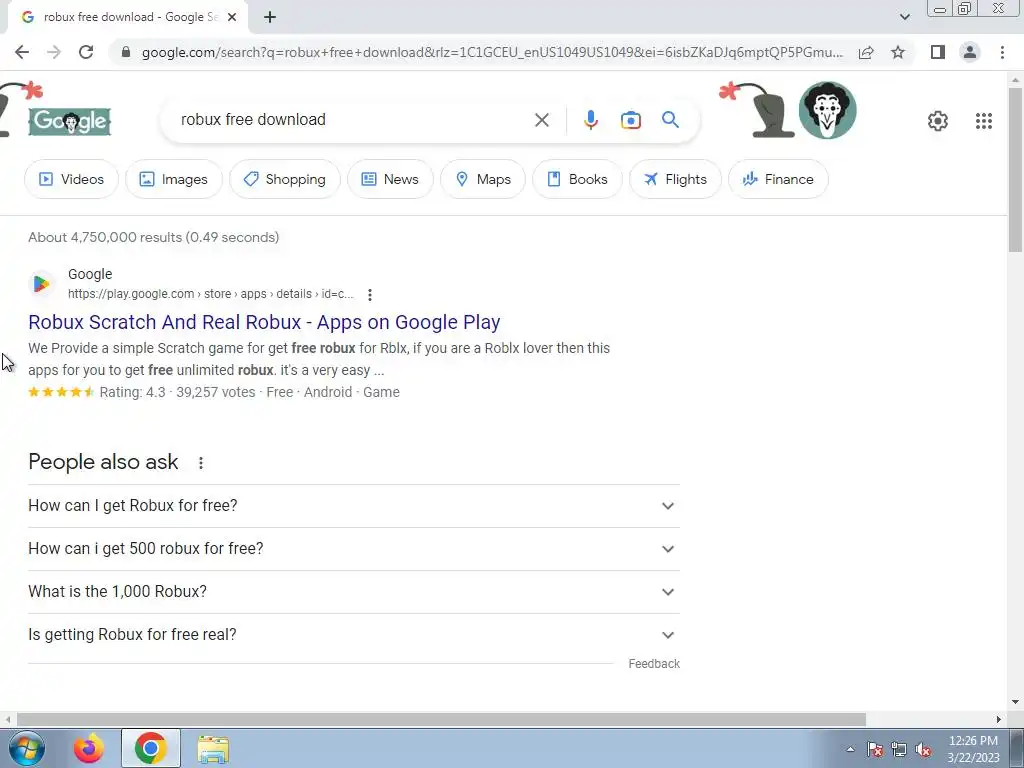Open Windows Explorer from taskbar

click(213, 749)
